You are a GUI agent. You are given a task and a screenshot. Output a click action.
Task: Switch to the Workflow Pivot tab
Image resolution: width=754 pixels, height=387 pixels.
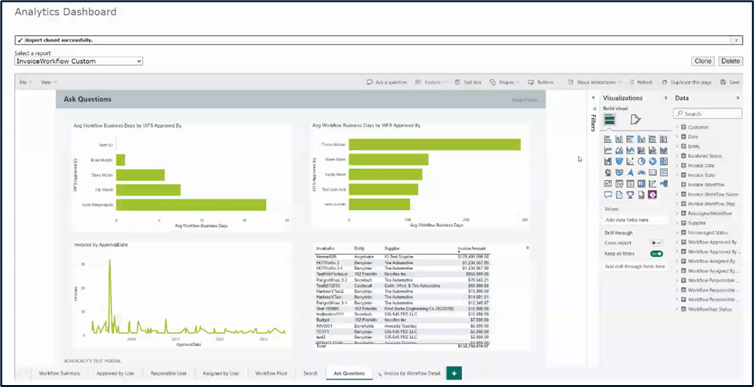pos(271,373)
